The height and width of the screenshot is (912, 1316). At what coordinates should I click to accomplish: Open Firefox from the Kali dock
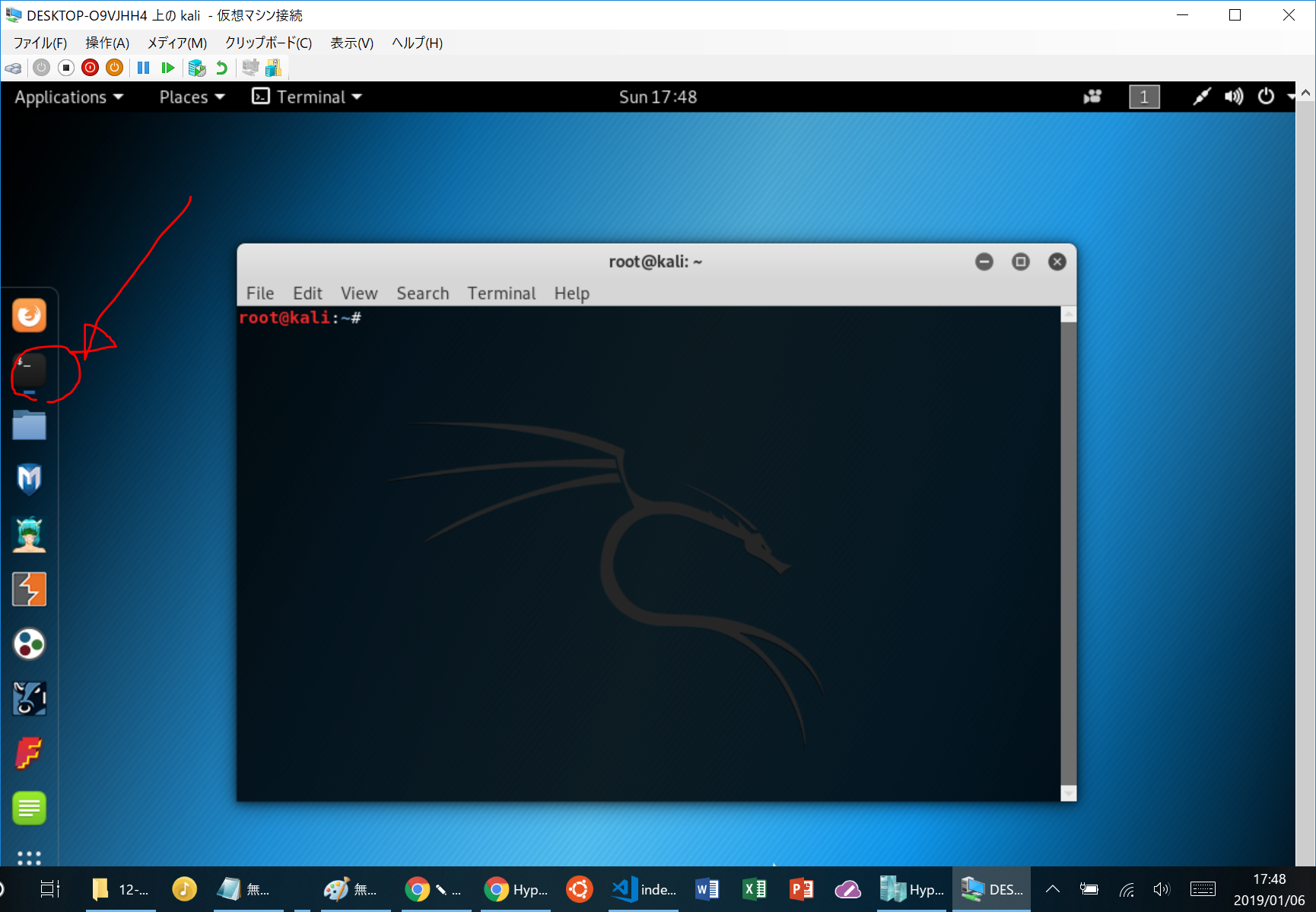[x=30, y=315]
